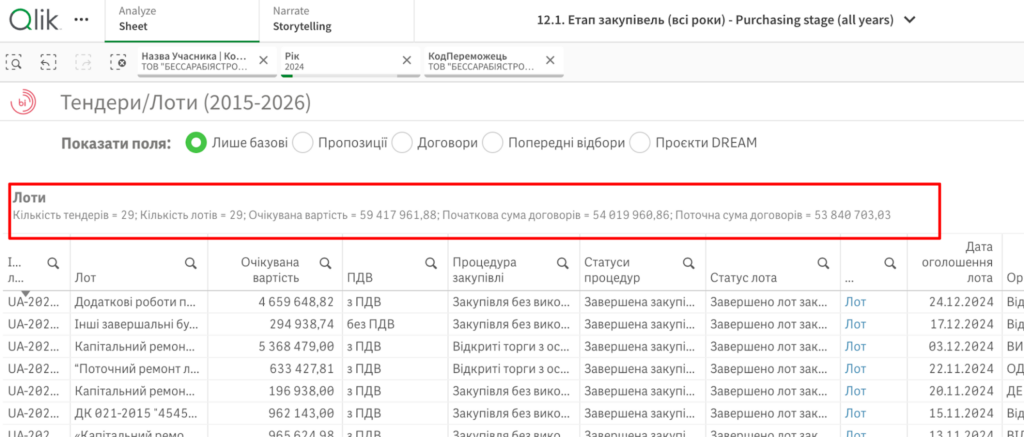Open the Smart search selections tool
Image resolution: width=1024 pixels, height=437 pixels.
tap(17, 62)
